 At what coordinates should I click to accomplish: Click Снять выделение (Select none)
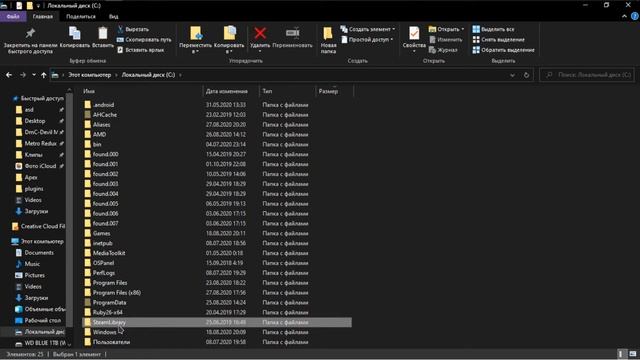pos(498,40)
